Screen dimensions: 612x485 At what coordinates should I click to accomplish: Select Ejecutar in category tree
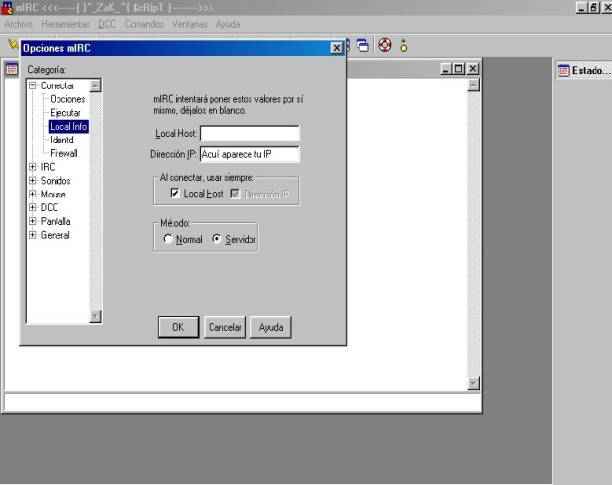point(65,113)
